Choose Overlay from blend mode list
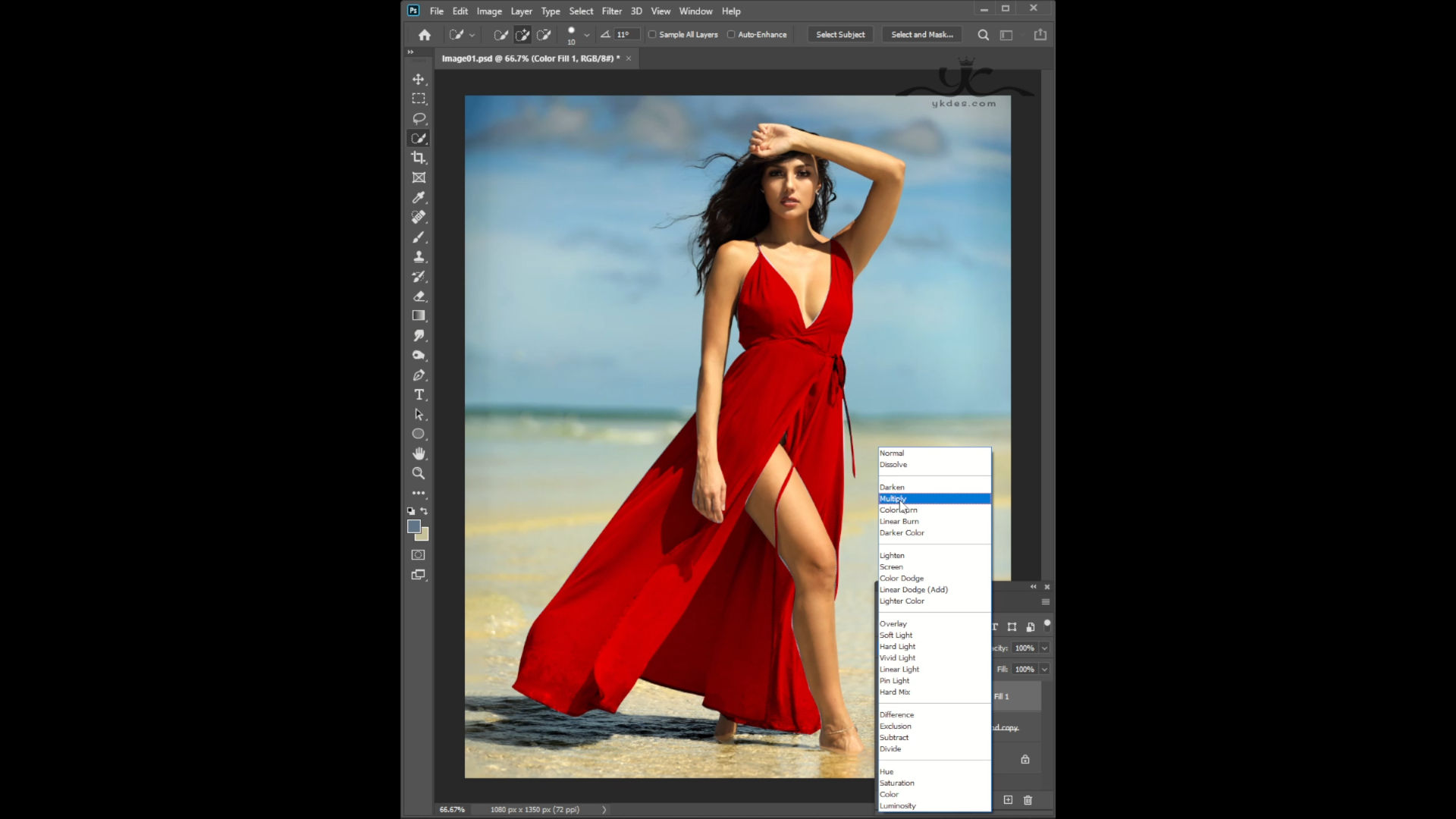This screenshot has height=819, width=1456. coord(893,623)
